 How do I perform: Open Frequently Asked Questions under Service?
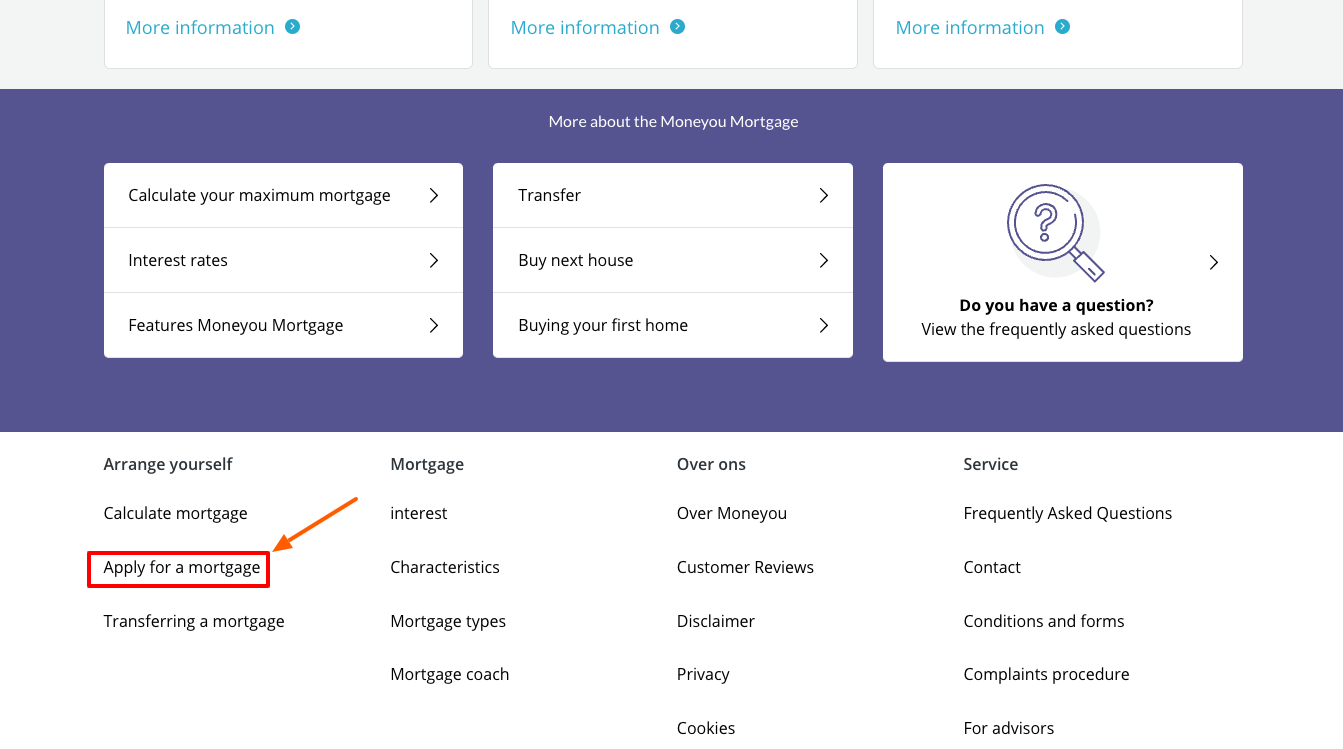[x=1067, y=514]
